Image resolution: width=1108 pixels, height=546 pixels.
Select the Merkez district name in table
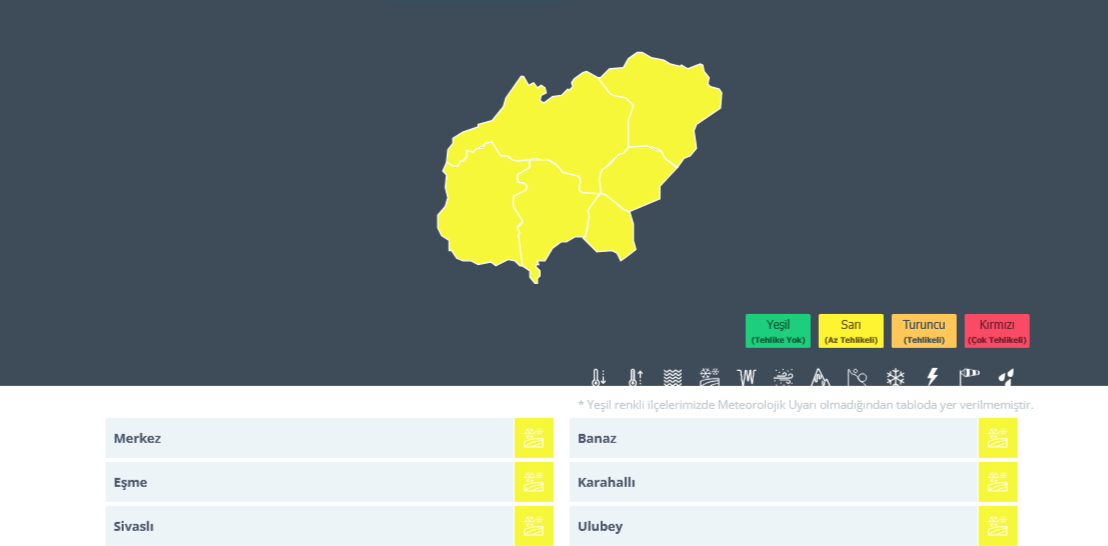coord(137,438)
